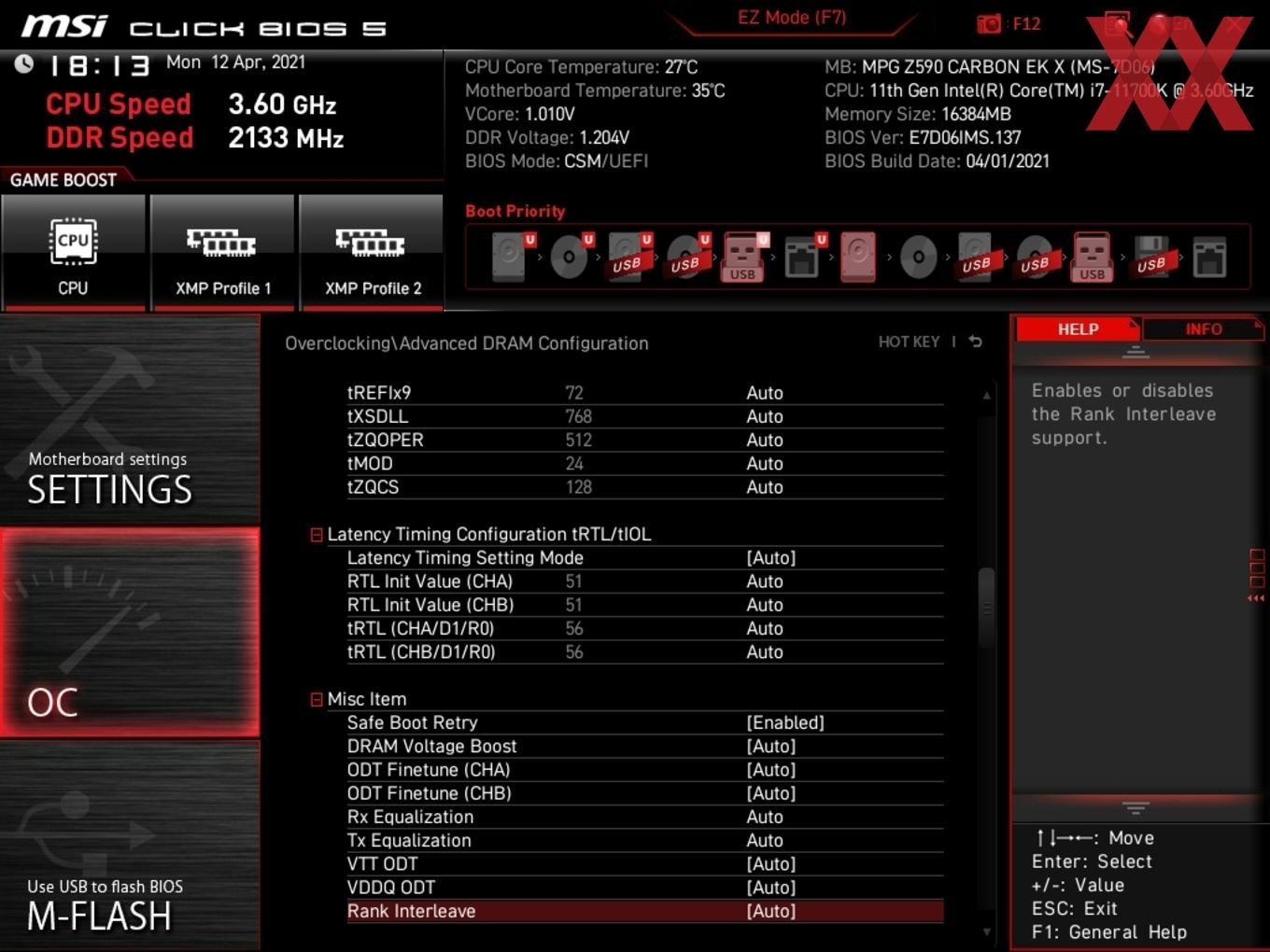Select tRTL (CHA/D1/R0) Auto field
This screenshot has height=952, width=1270.
point(765,628)
